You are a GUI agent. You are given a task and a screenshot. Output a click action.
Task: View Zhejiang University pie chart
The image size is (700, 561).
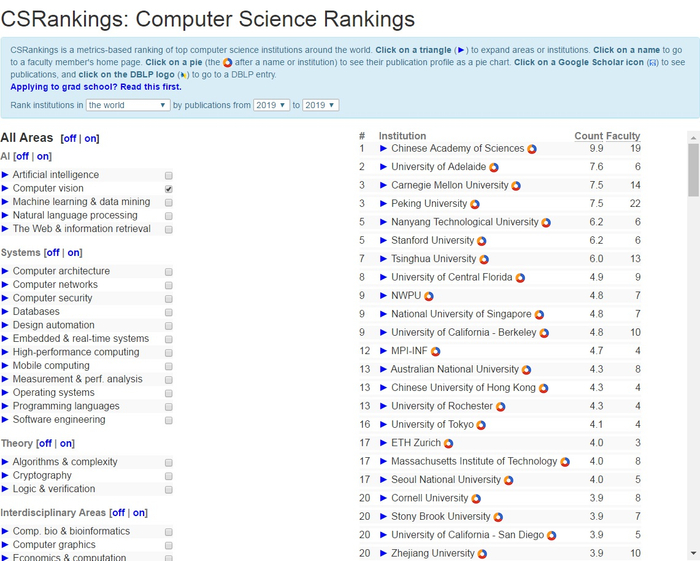482,554
